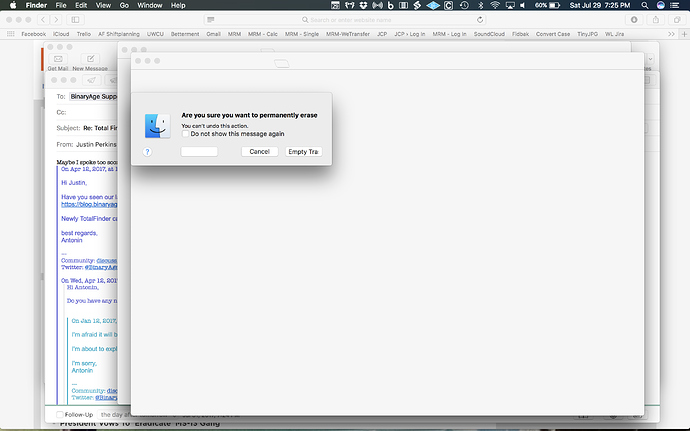This screenshot has height=431, width=690.
Task: Click the Cc field in compose window
Action: click(x=87, y=112)
